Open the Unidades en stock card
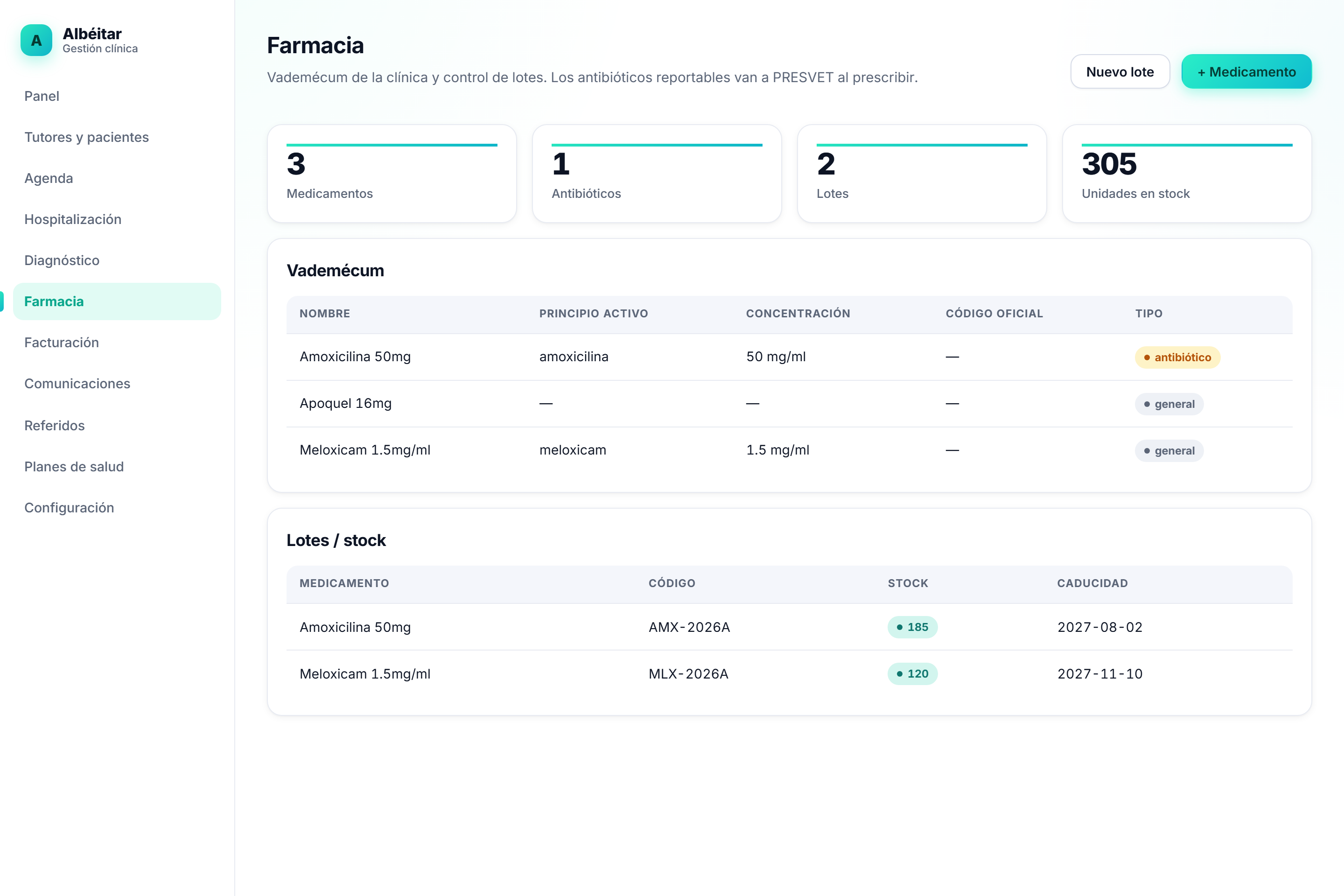 tap(1186, 174)
